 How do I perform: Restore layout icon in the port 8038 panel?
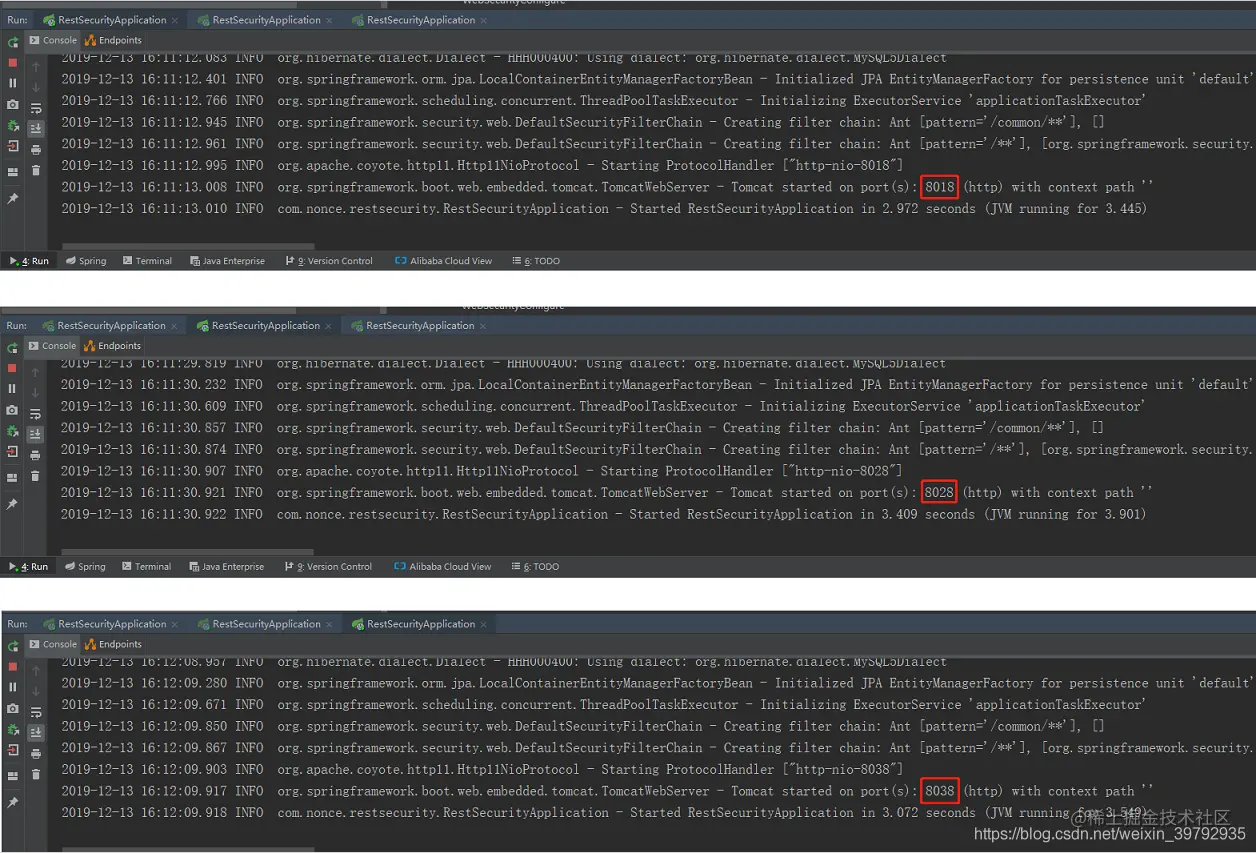coord(13,775)
